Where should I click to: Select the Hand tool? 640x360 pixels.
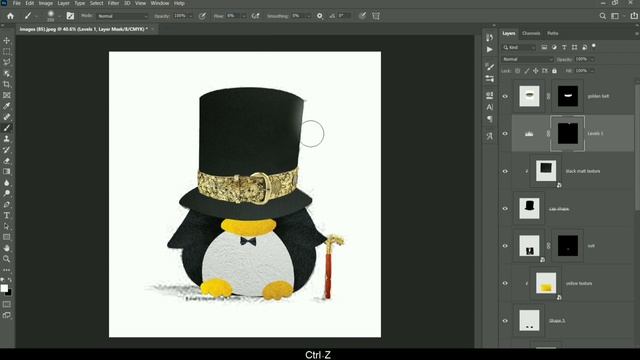click(x=7, y=248)
